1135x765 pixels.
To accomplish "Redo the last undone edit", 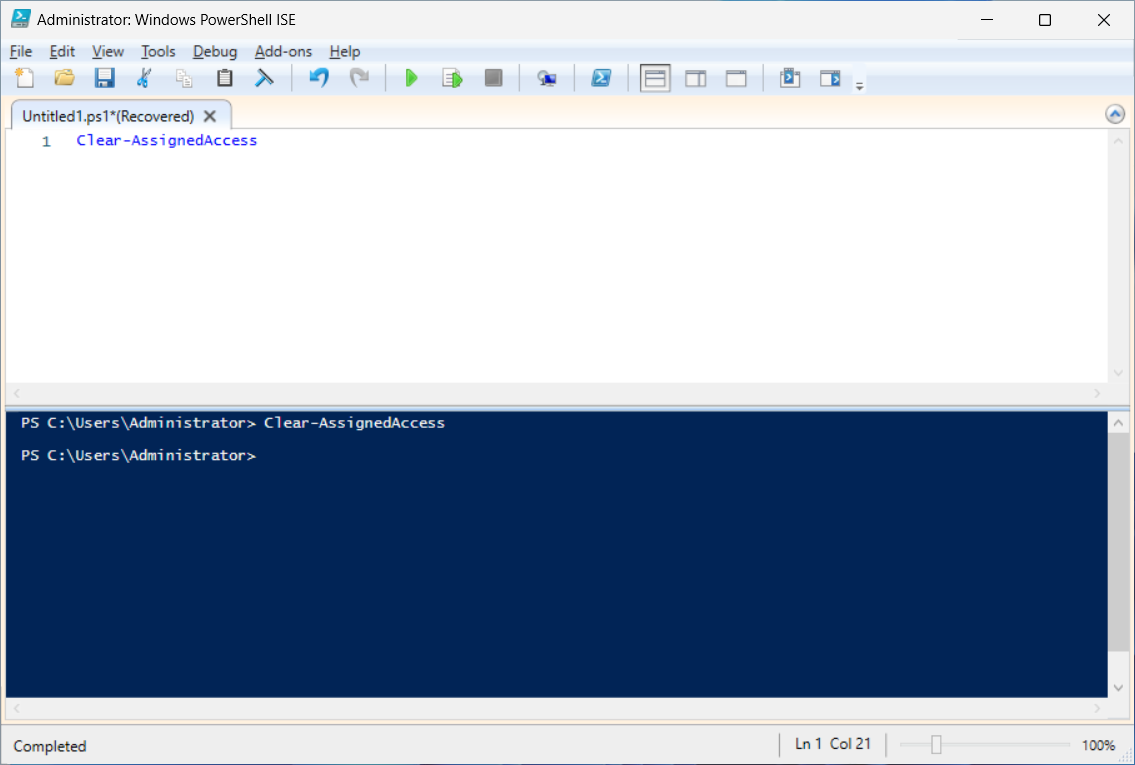I will click(359, 78).
